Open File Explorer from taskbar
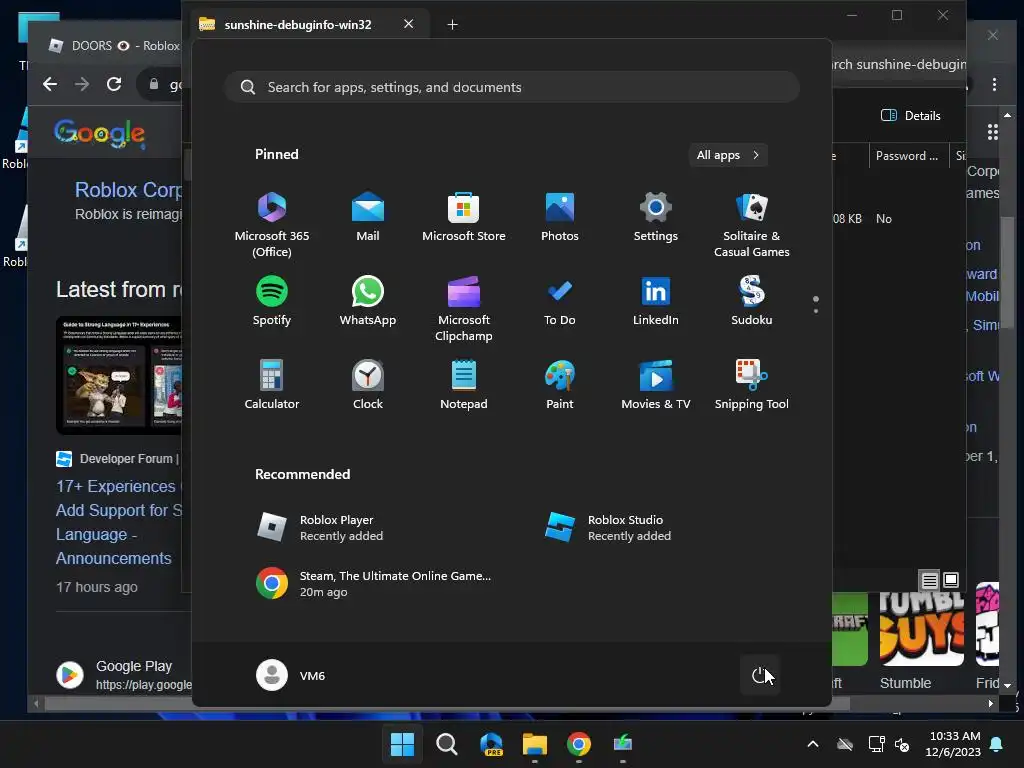Viewport: 1024px width, 768px height. pyautogui.click(x=534, y=744)
